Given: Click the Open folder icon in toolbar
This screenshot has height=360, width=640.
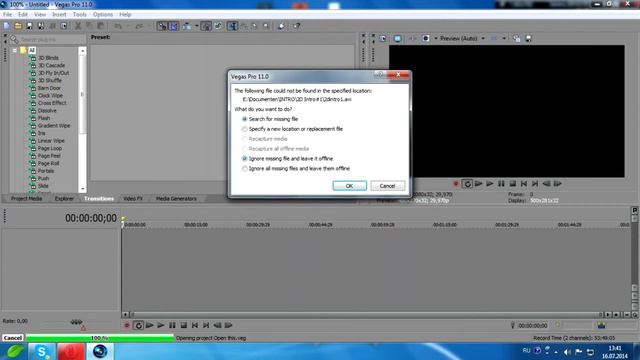Looking at the screenshot, I should coord(18,26).
